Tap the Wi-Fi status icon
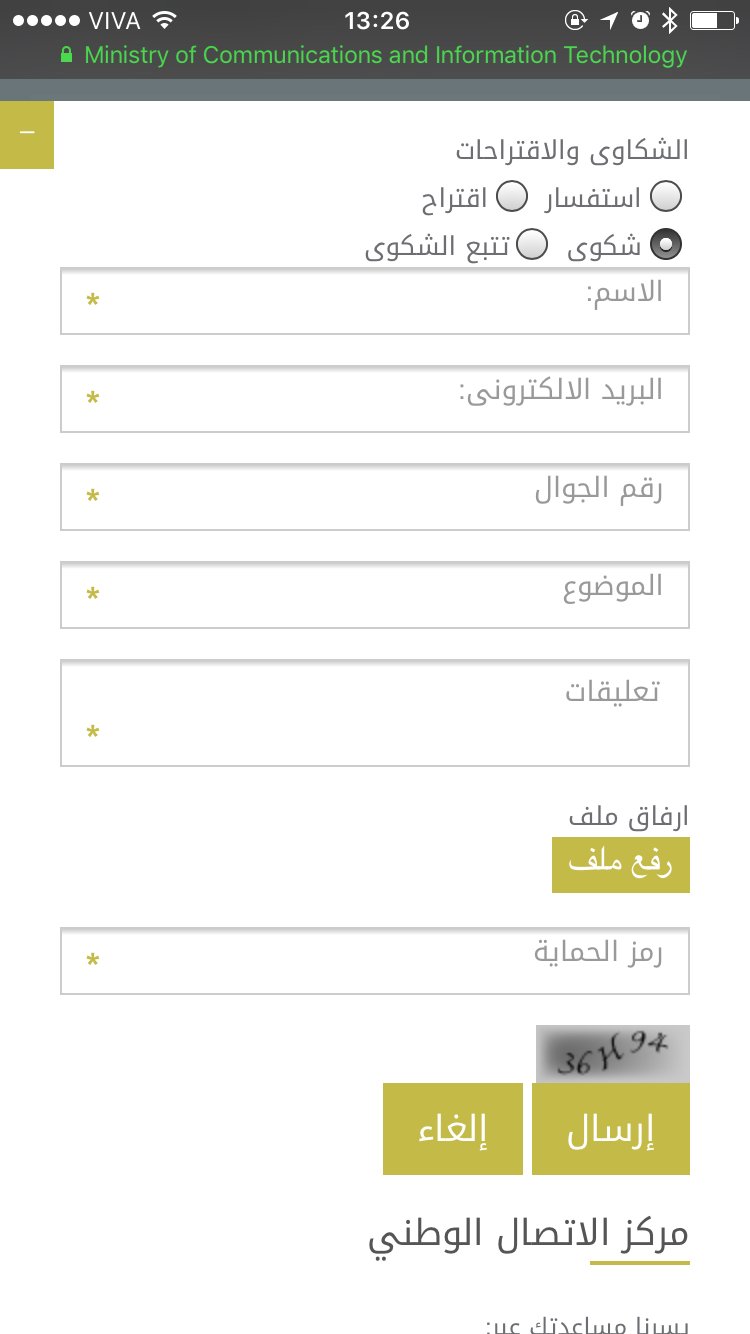Viewport: 750px width, 1334px height. click(x=165, y=20)
